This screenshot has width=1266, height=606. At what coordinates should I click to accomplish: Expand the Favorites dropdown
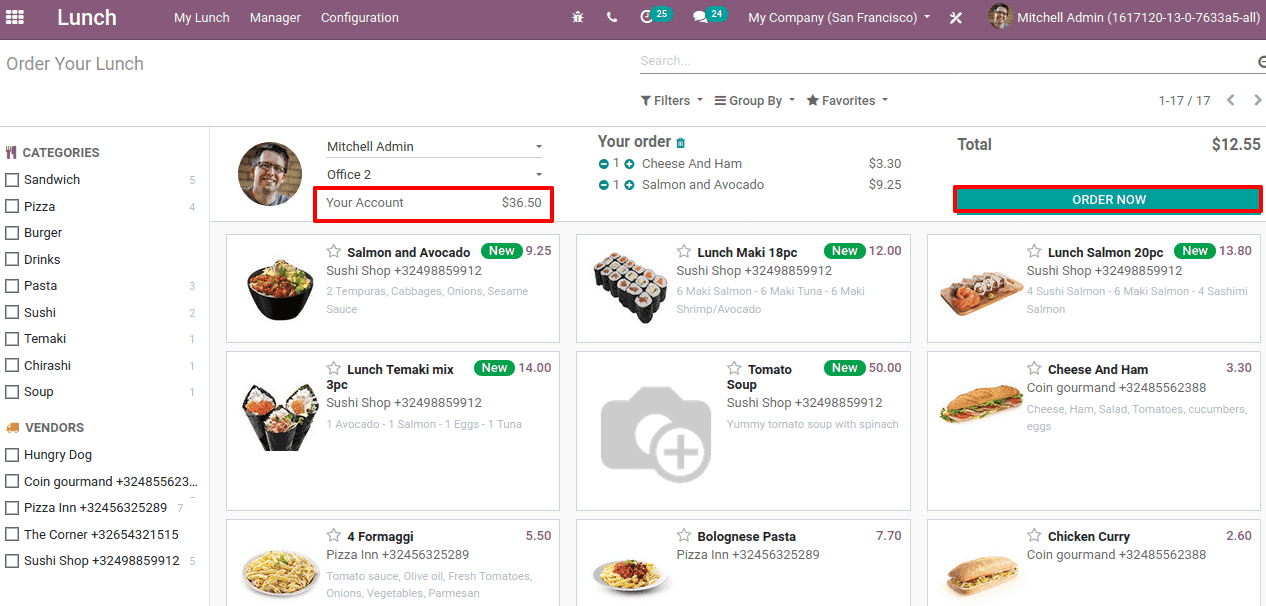tap(847, 101)
